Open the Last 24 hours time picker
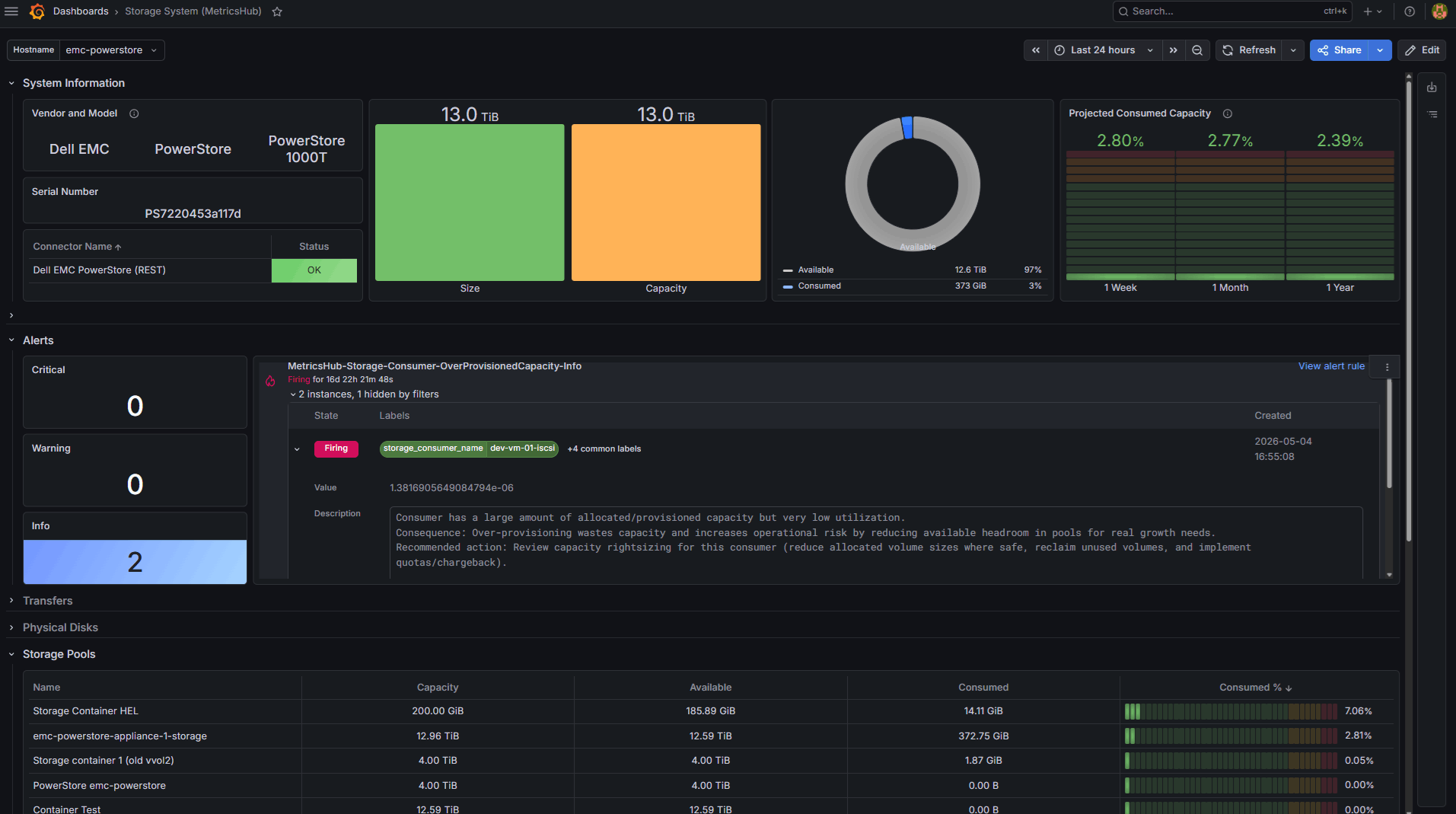Image resolution: width=1456 pixels, height=814 pixels. click(x=1105, y=50)
